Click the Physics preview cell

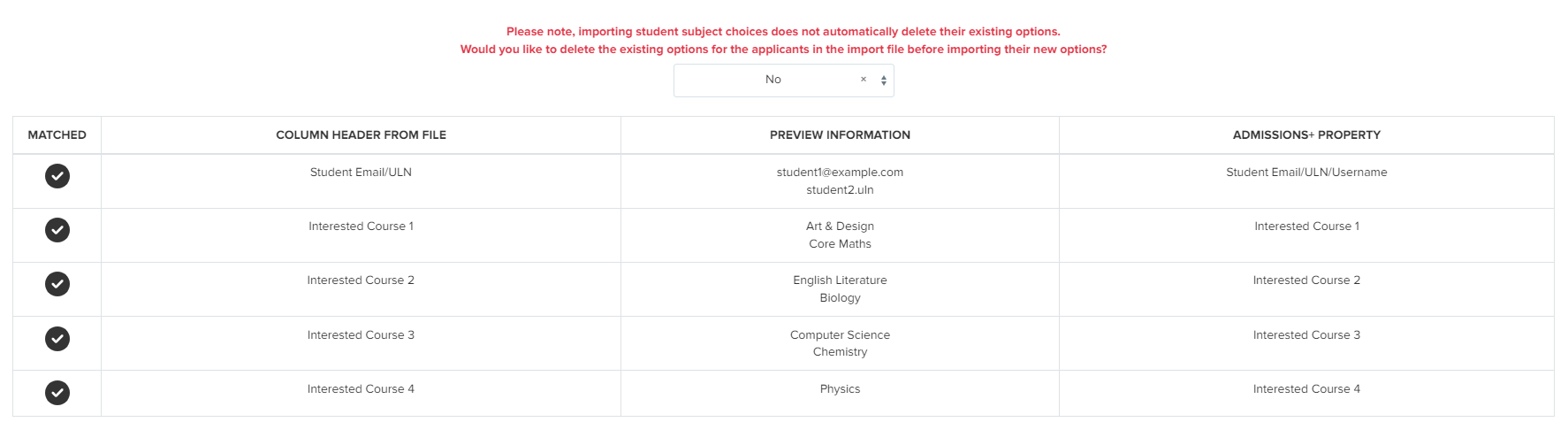point(840,389)
